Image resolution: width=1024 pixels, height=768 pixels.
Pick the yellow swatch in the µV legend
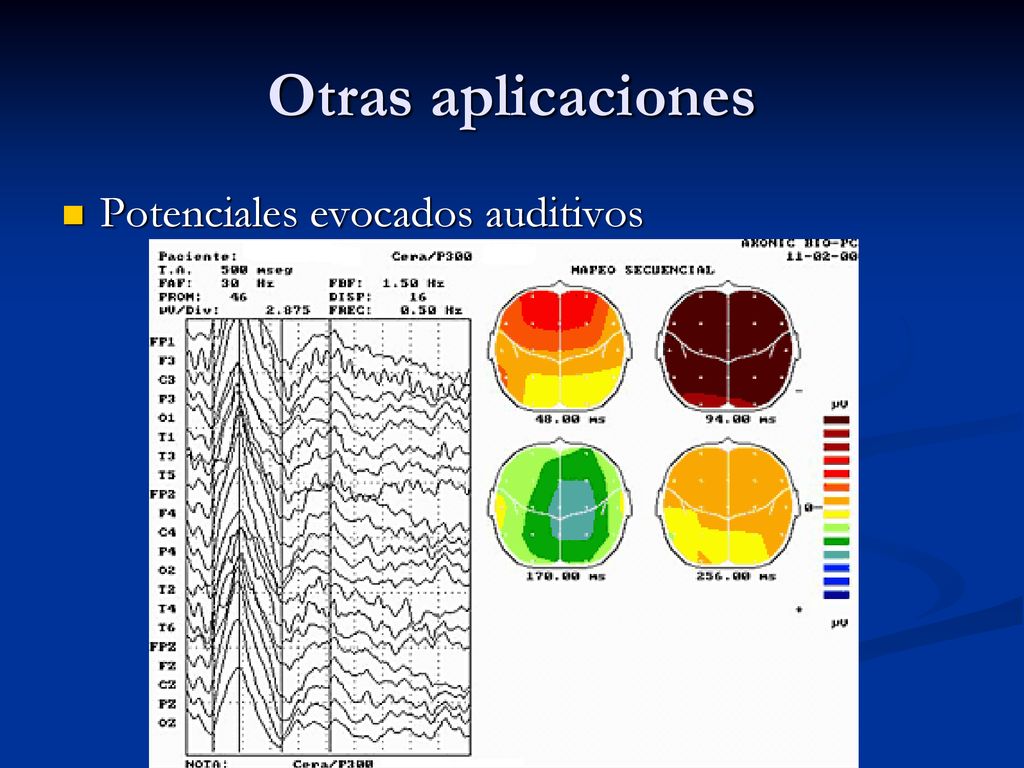[x=837, y=514]
